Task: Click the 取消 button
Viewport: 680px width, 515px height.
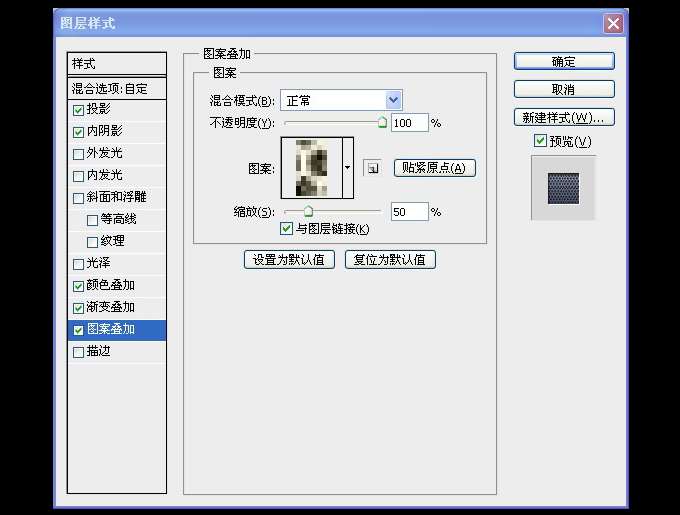Action: point(564,89)
